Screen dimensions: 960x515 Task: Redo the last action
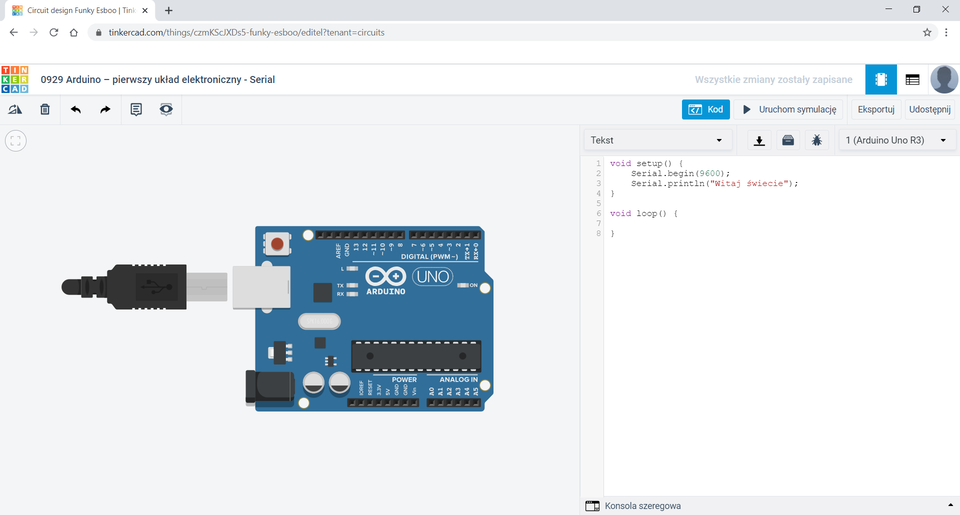[x=105, y=110]
